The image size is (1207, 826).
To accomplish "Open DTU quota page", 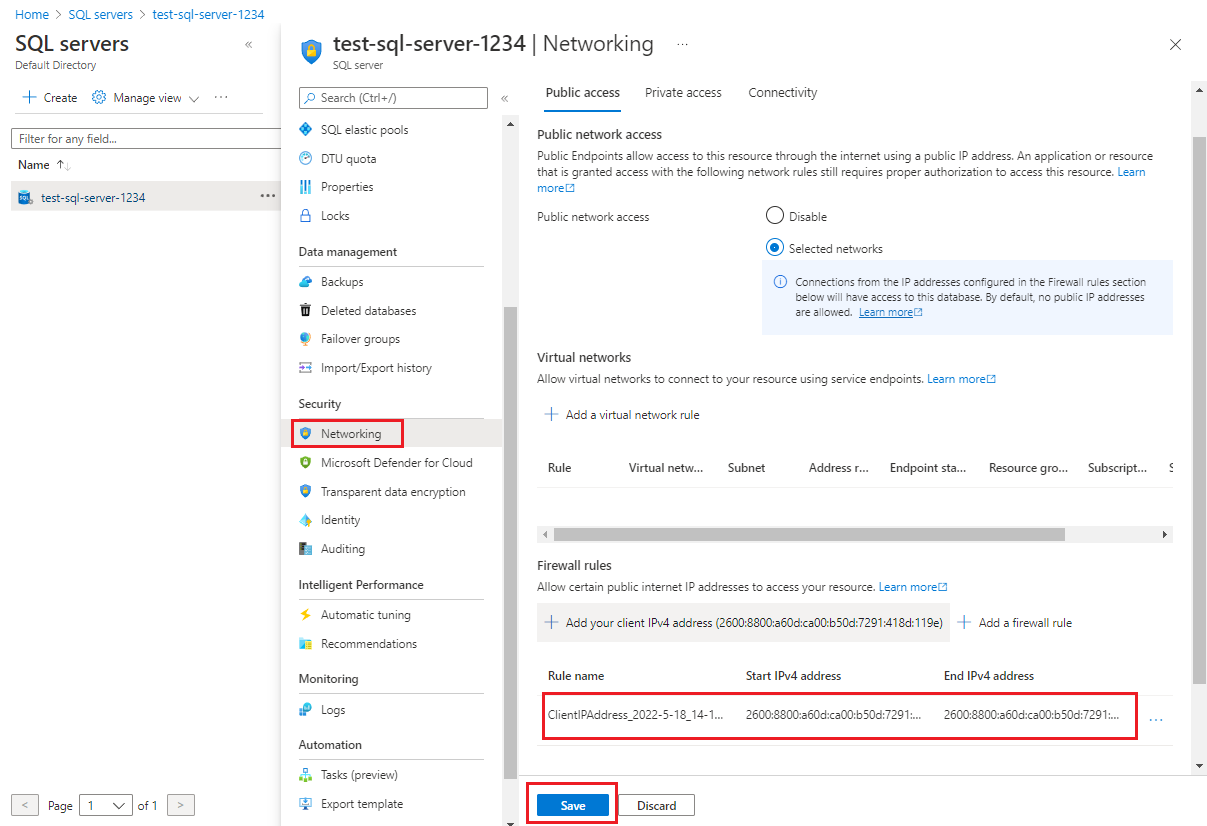I will 348,159.
